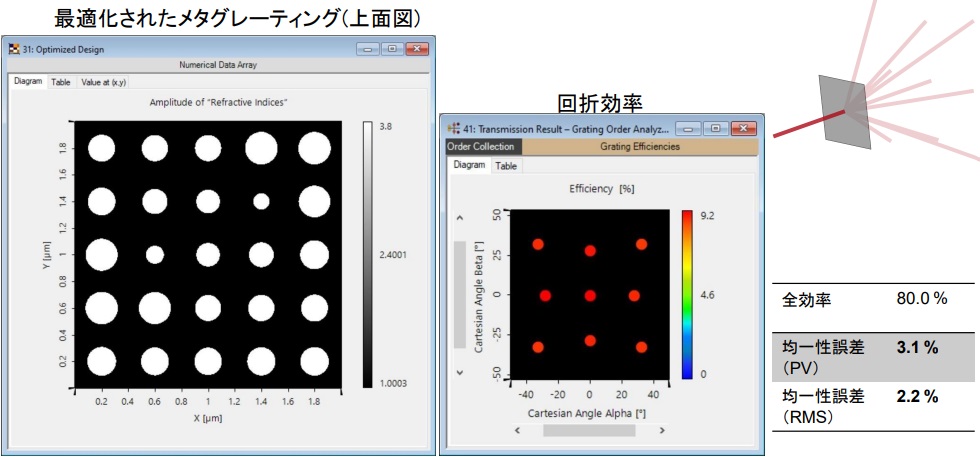Minimize the Transmission Result window
980x457 pixels.
point(689,128)
